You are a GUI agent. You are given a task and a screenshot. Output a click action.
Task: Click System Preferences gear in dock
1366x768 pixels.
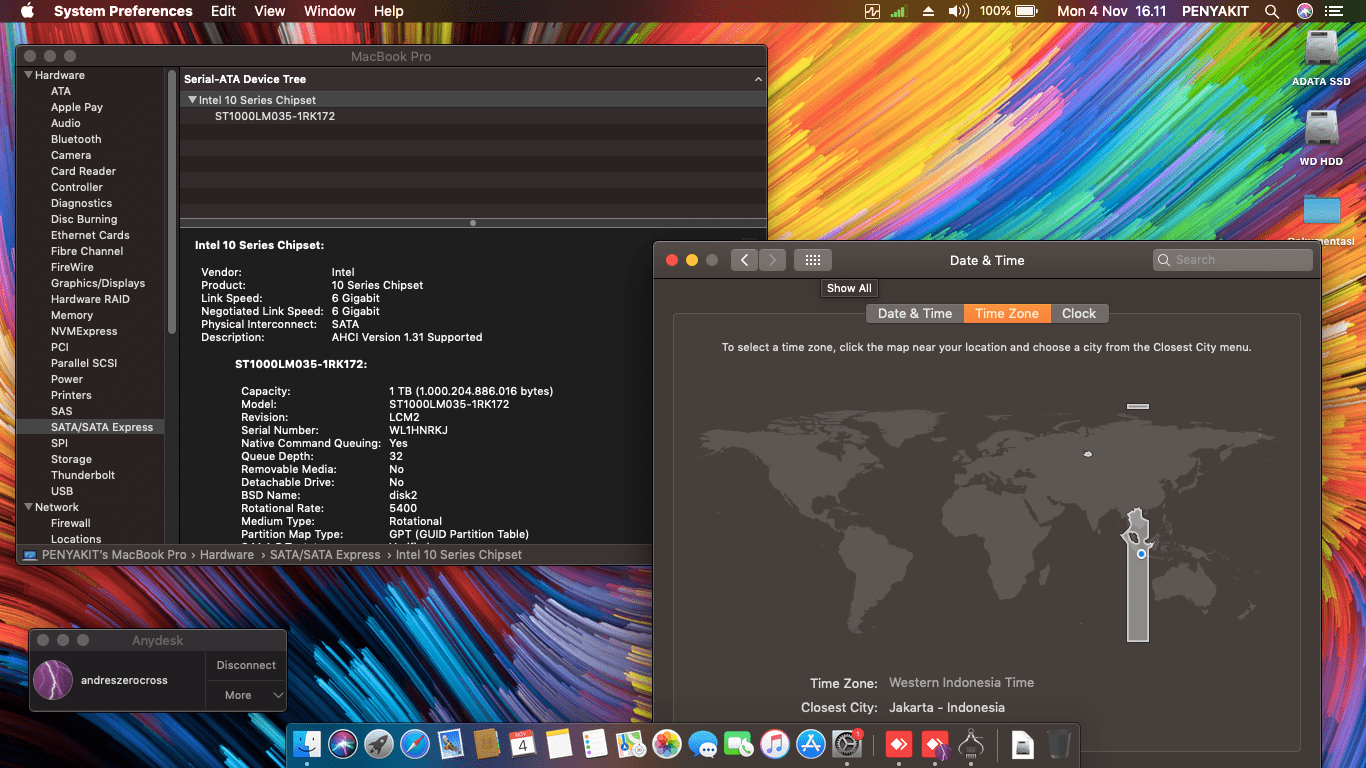pyautogui.click(x=847, y=744)
